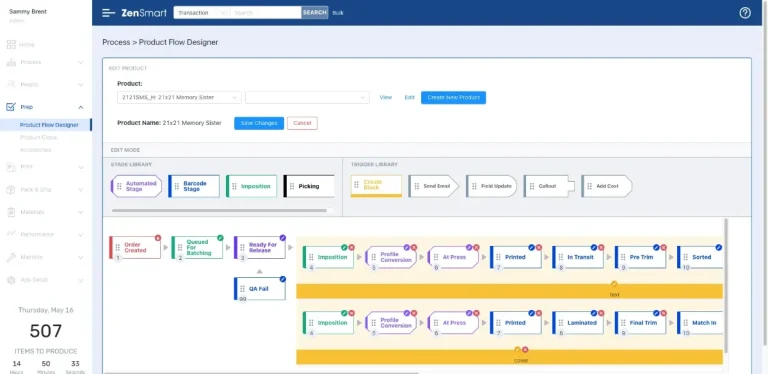Save the product with Save Changes
This screenshot has width=768, height=374.
(259, 123)
